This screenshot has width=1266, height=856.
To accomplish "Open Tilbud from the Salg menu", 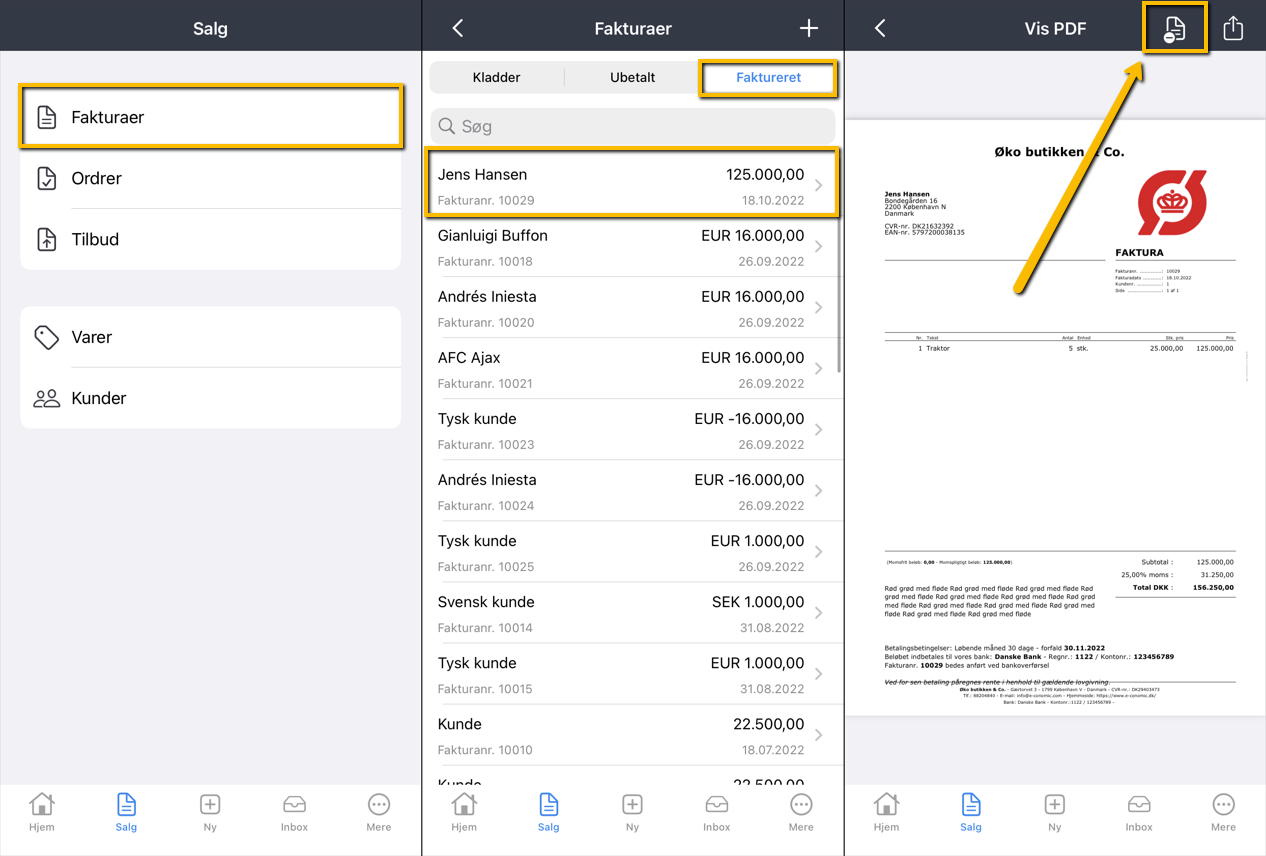I will click(210, 239).
